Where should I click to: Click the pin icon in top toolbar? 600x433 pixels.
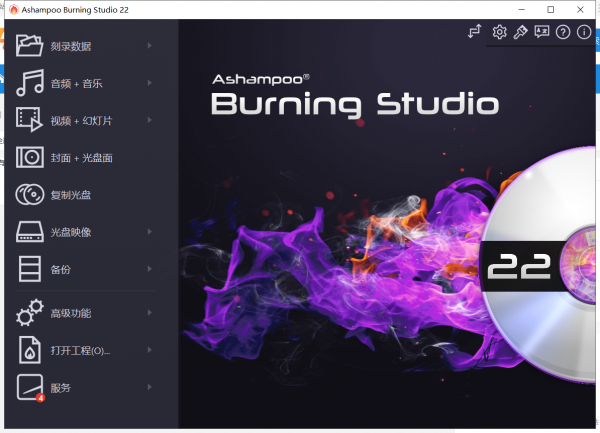tap(520, 32)
